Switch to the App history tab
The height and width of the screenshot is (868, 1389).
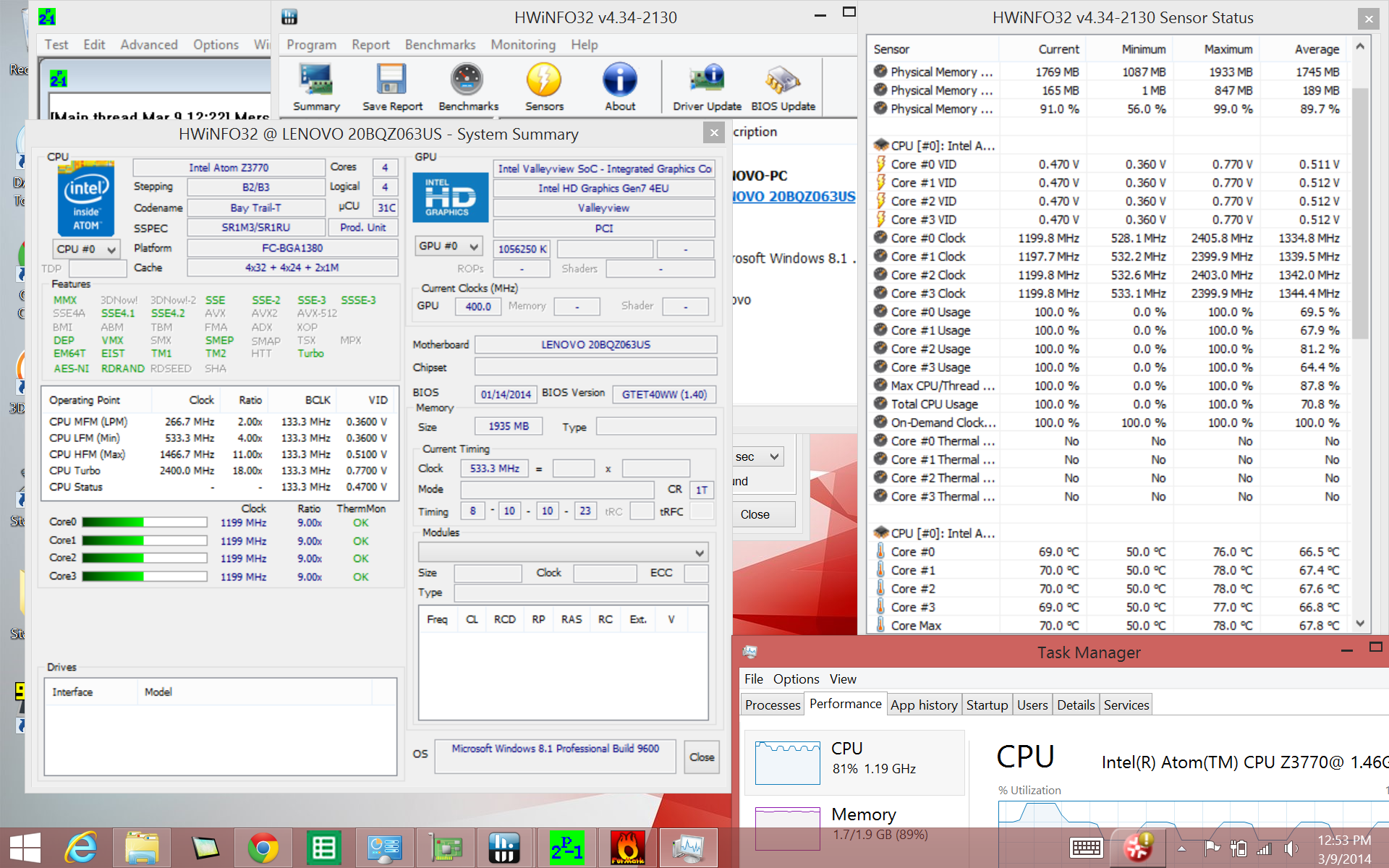coord(924,705)
